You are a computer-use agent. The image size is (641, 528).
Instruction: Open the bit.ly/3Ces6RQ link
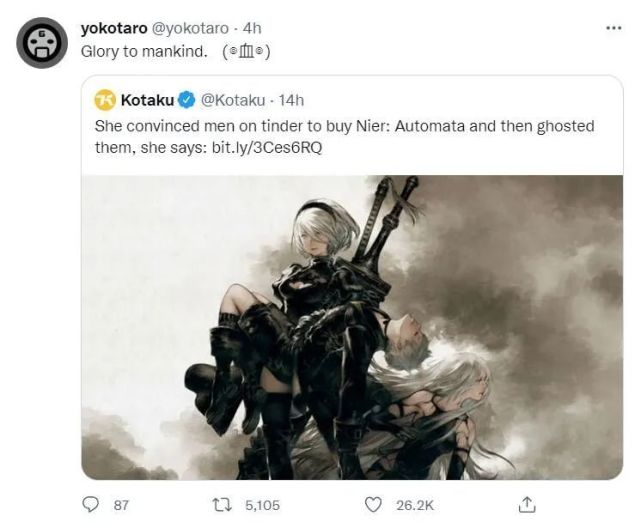[267, 148]
